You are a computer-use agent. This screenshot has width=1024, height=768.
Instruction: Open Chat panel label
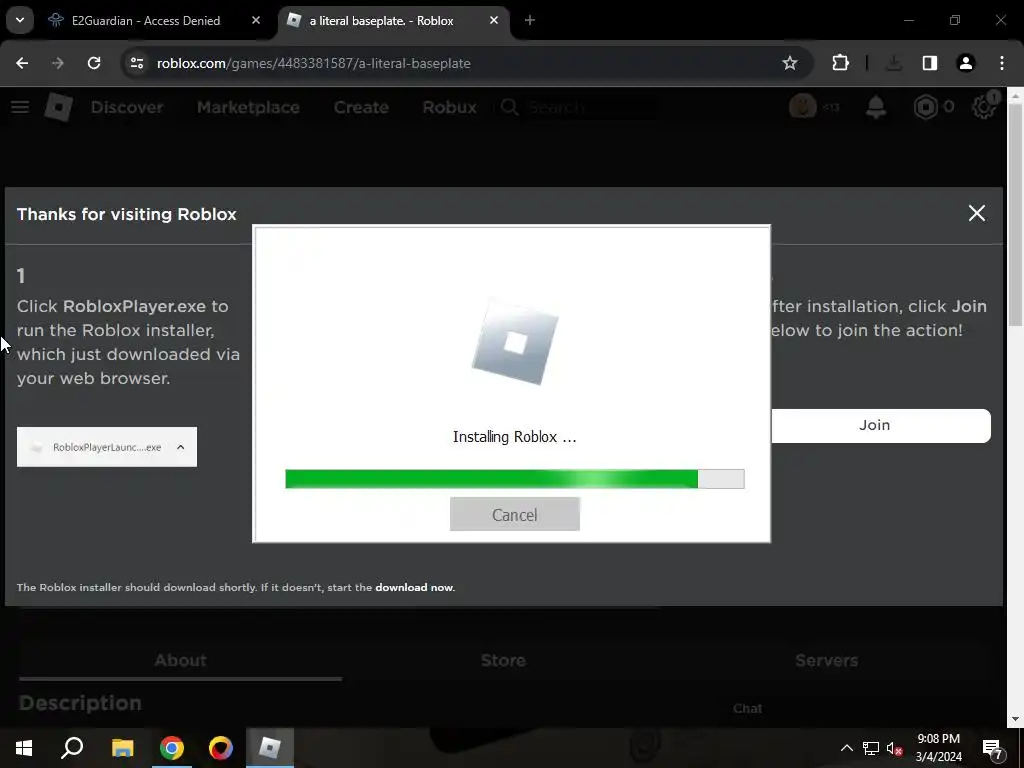click(x=747, y=709)
